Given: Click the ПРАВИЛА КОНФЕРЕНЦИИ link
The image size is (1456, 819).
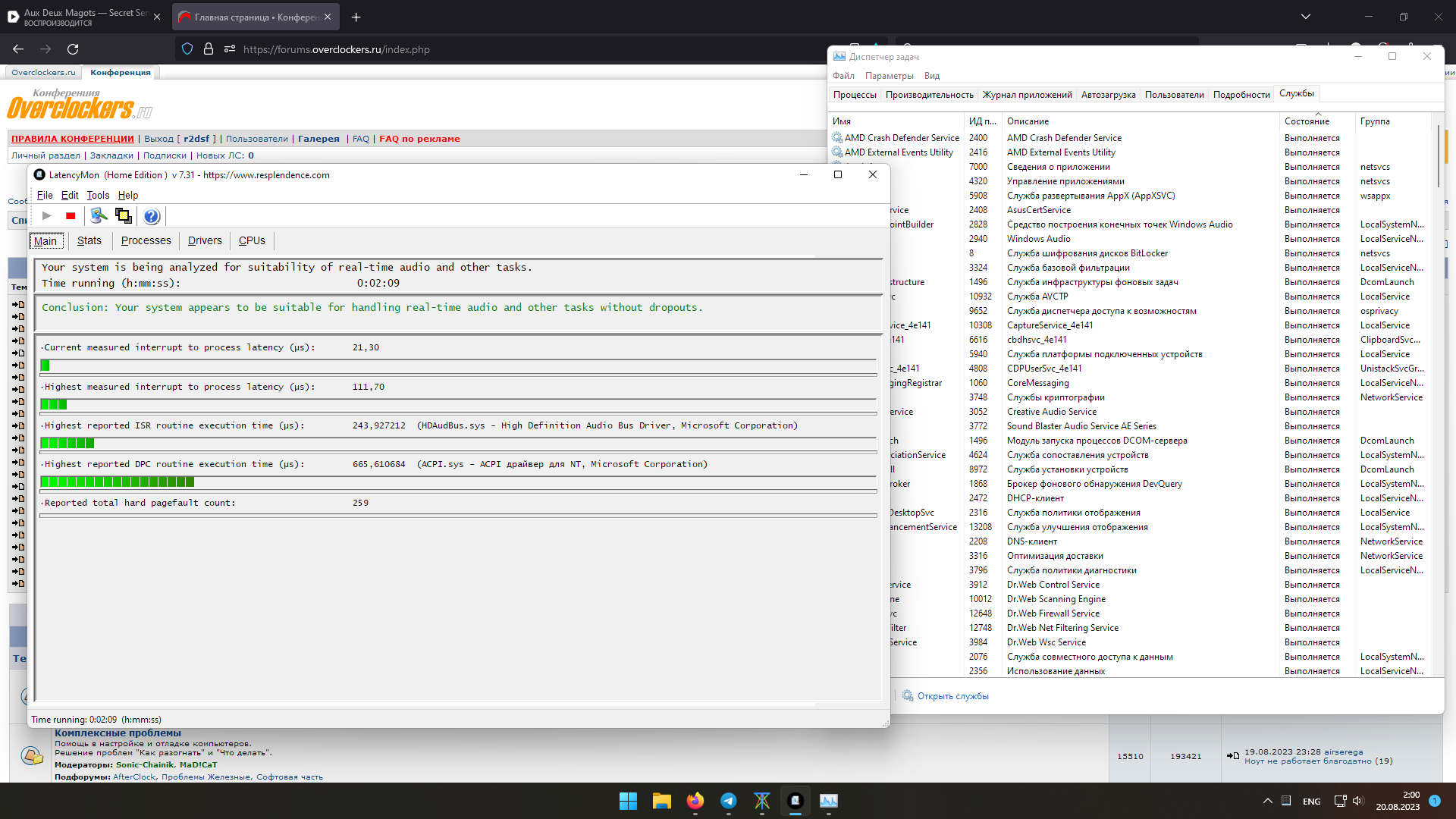Looking at the screenshot, I should (73, 139).
